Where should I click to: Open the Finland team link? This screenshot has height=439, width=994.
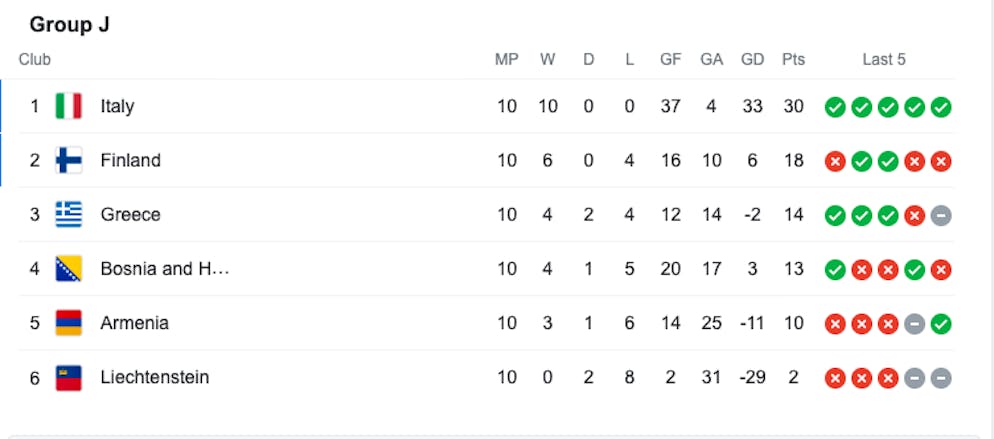pyautogui.click(x=131, y=160)
